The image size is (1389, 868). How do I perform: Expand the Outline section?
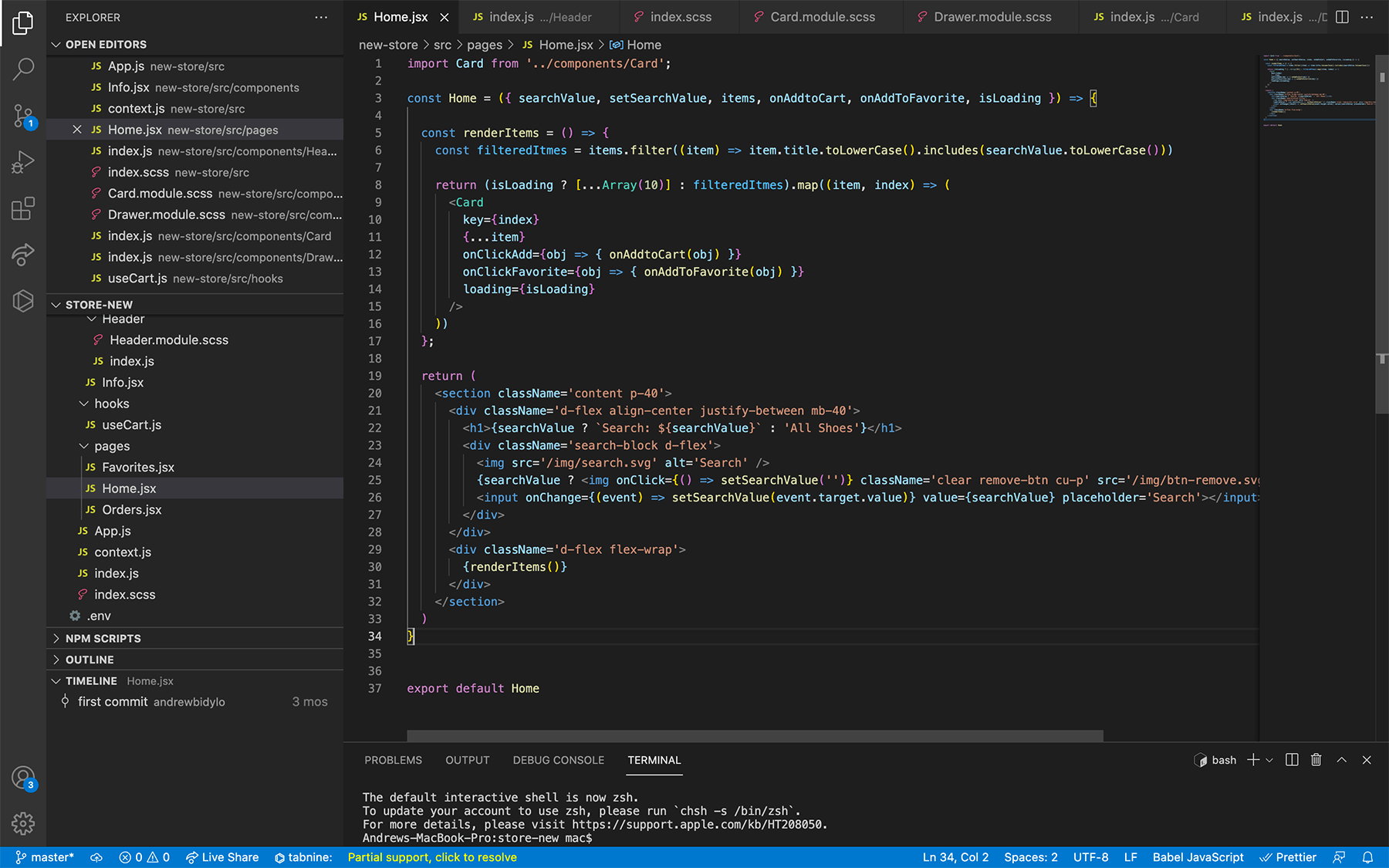(x=194, y=660)
